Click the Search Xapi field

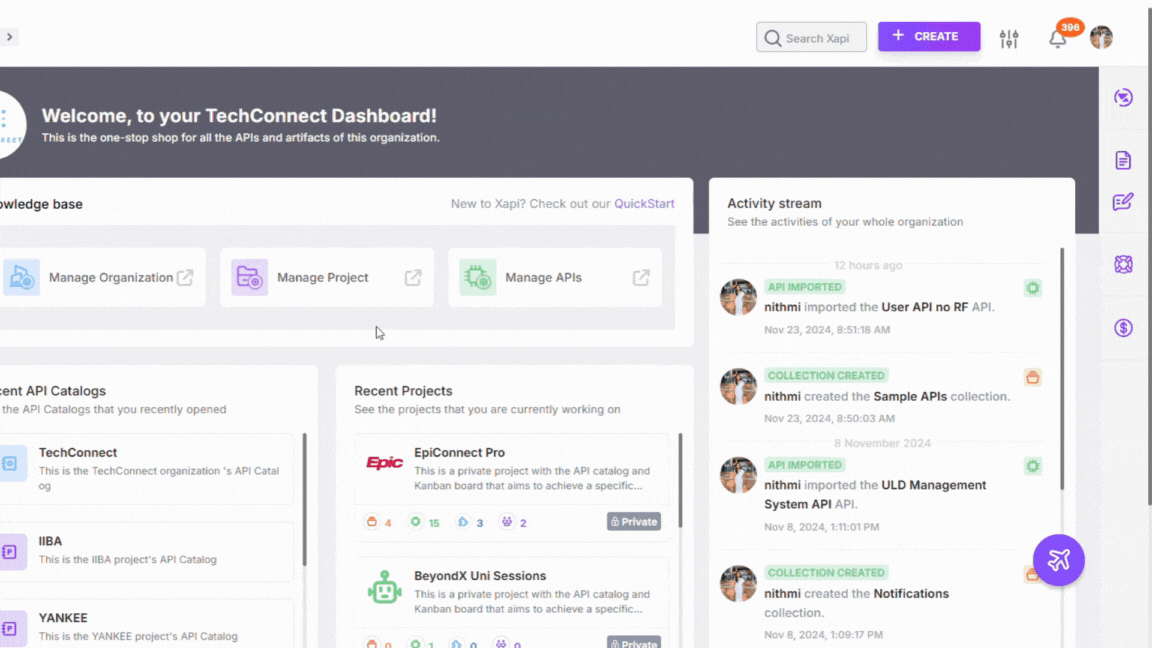[811, 37]
